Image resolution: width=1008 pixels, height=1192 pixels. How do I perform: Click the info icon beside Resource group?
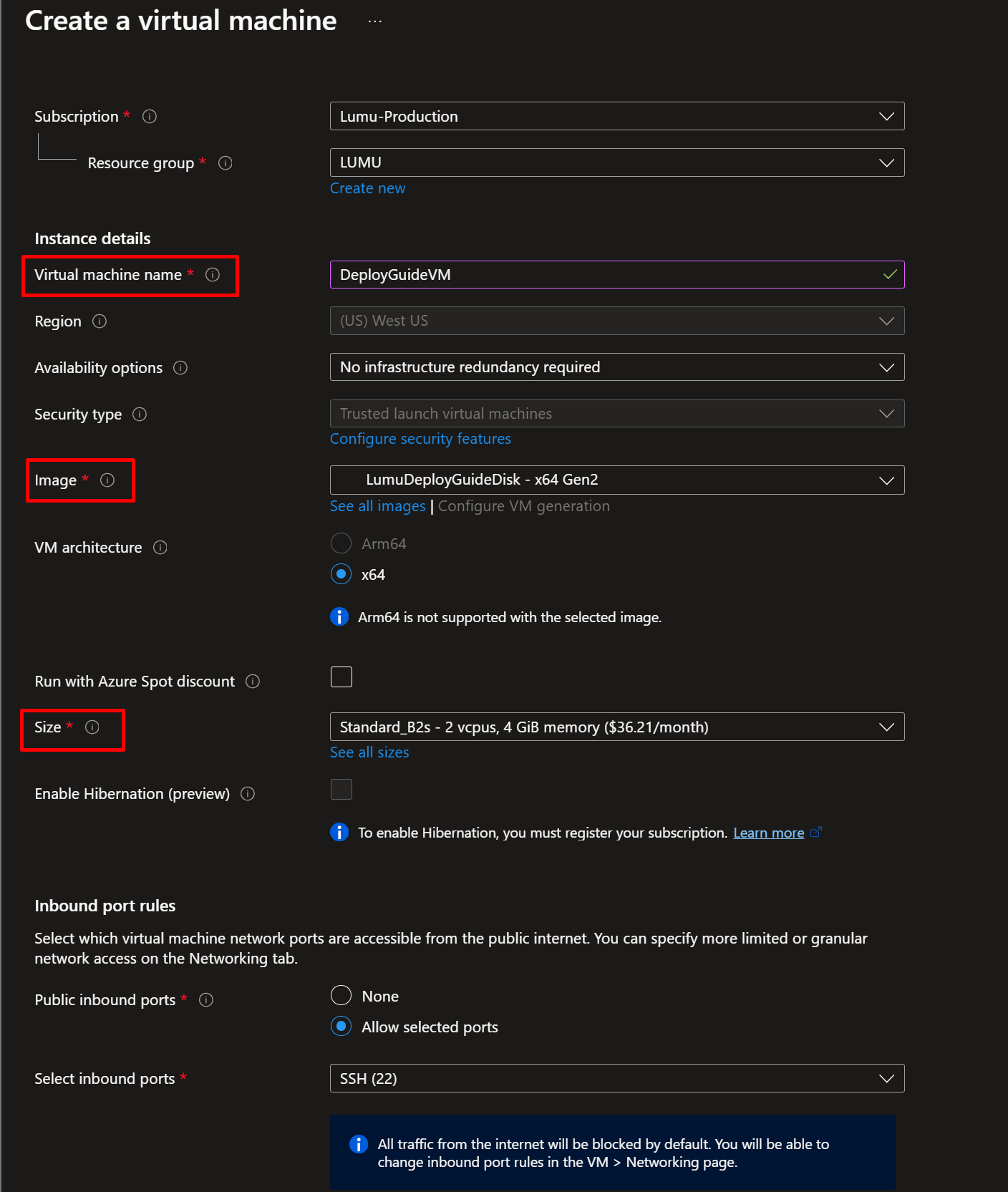click(x=225, y=163)
